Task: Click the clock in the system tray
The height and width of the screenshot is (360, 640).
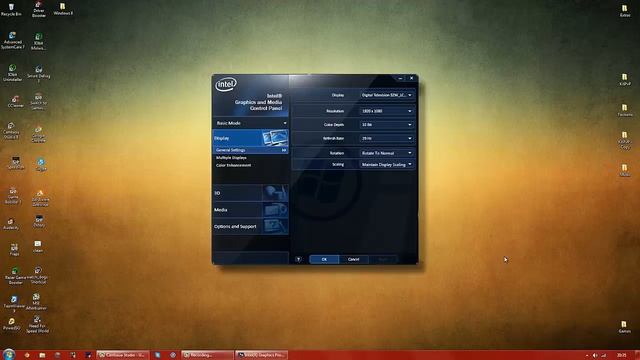Action: pos(622,356)
